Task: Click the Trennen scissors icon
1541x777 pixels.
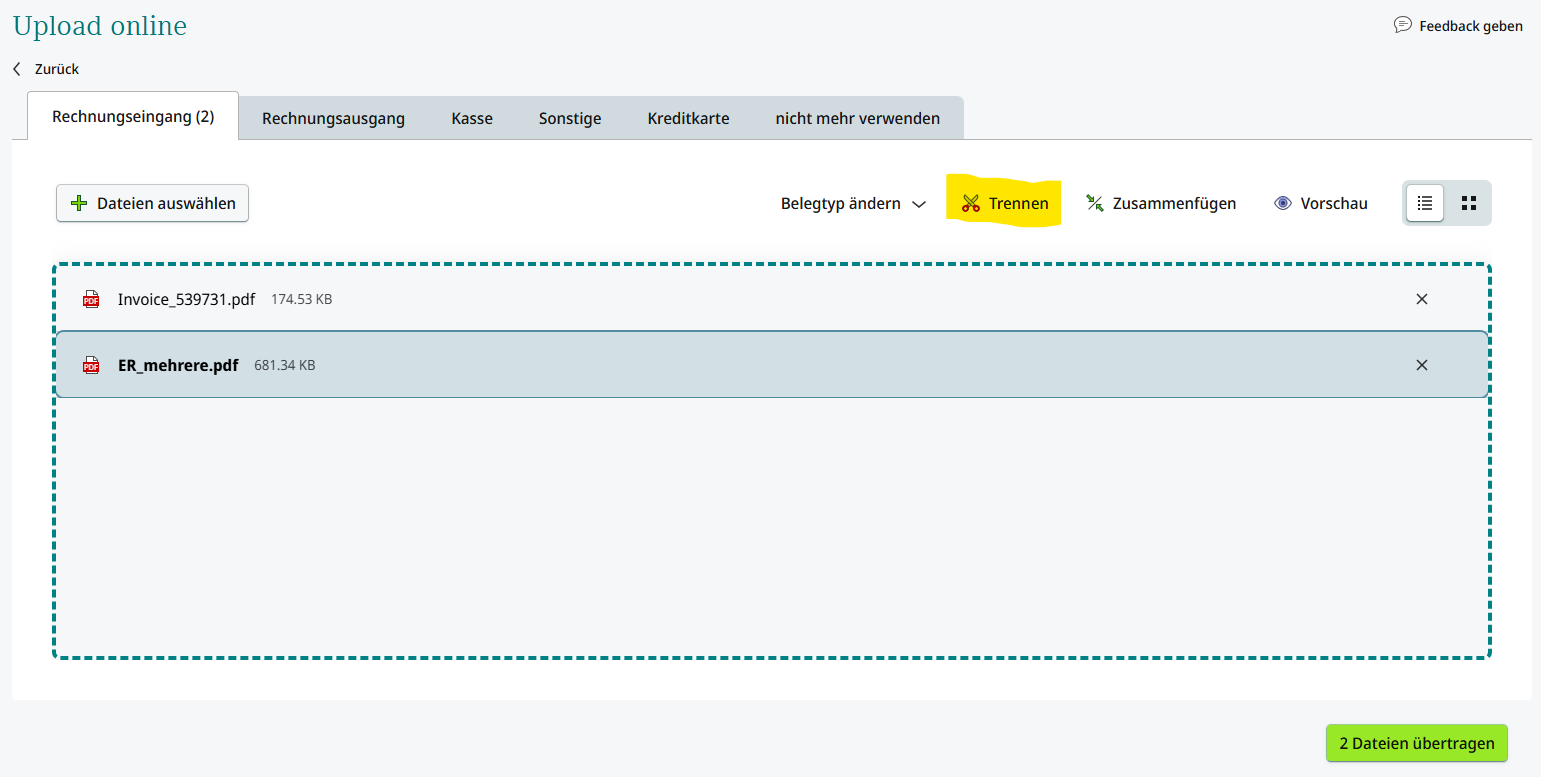Action: 970,203
